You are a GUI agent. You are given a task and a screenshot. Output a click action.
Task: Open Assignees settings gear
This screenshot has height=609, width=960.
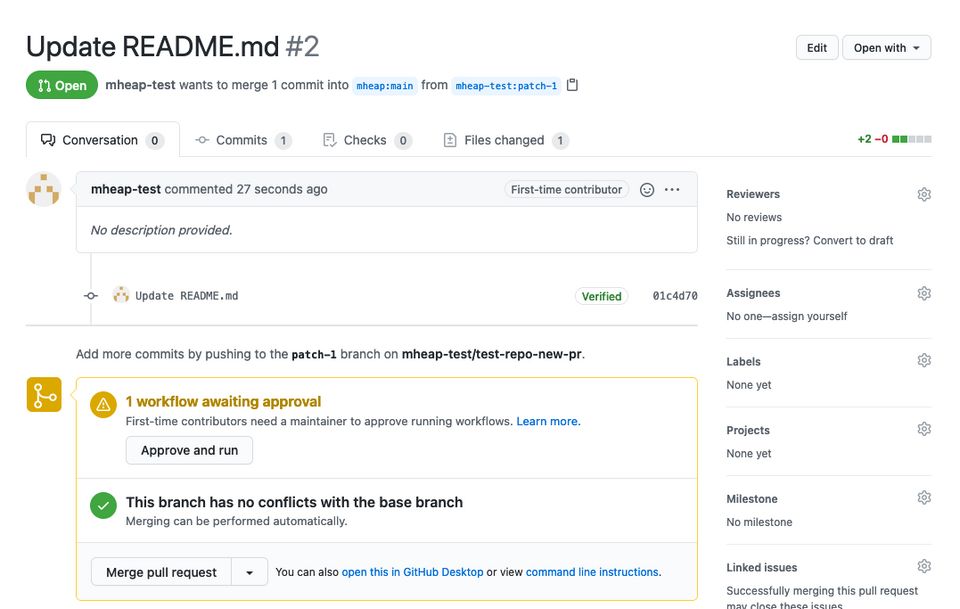pos(924,293)
